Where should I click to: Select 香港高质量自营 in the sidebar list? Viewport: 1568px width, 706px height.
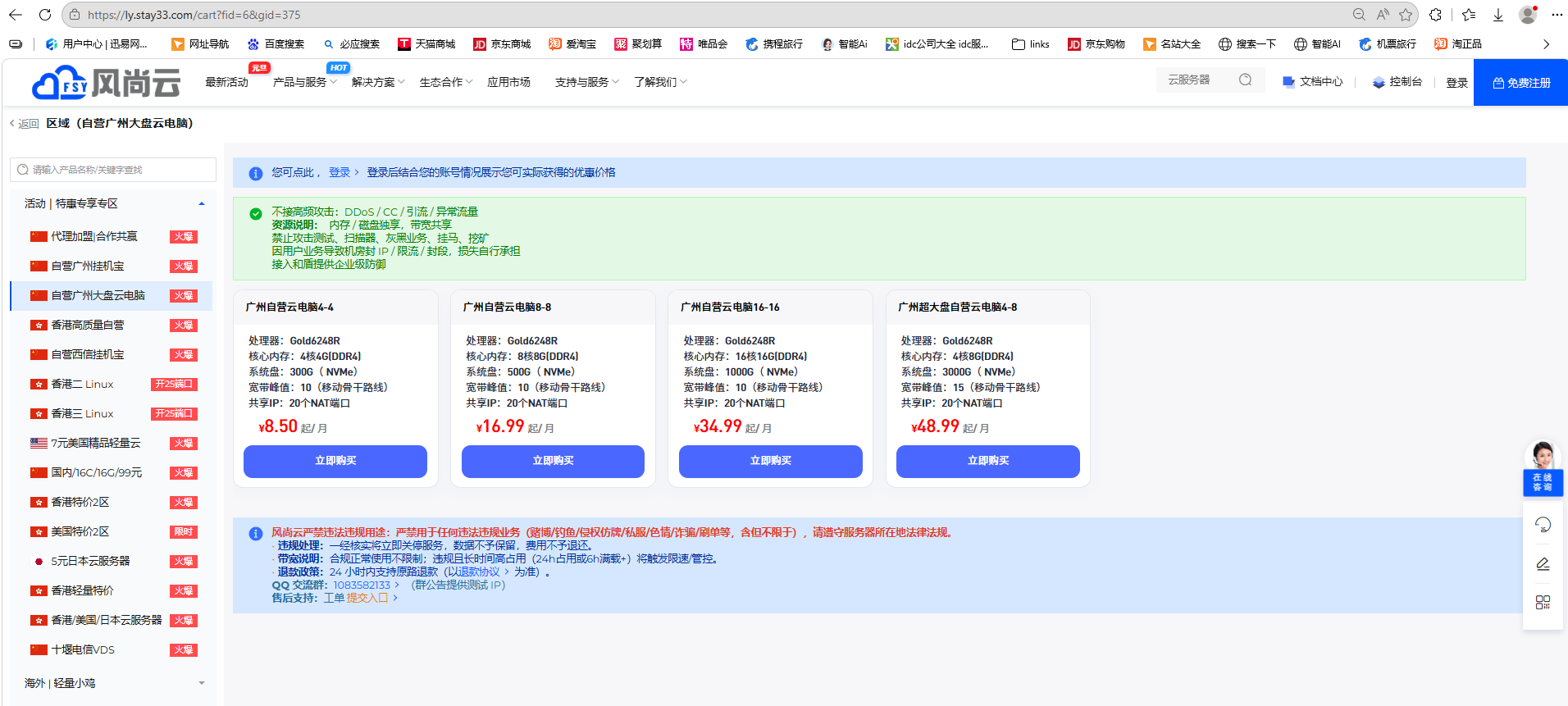[88, 325]
